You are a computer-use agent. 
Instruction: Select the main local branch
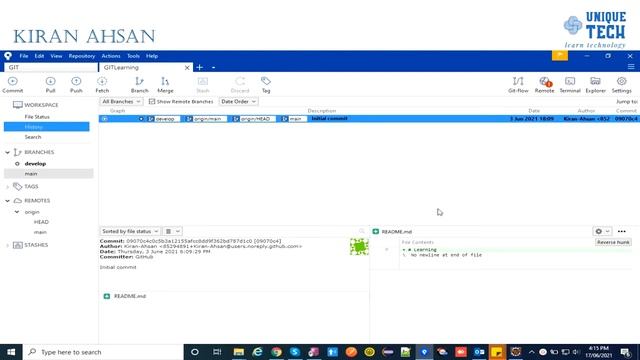pyautogui.click(x=49, y=173)
